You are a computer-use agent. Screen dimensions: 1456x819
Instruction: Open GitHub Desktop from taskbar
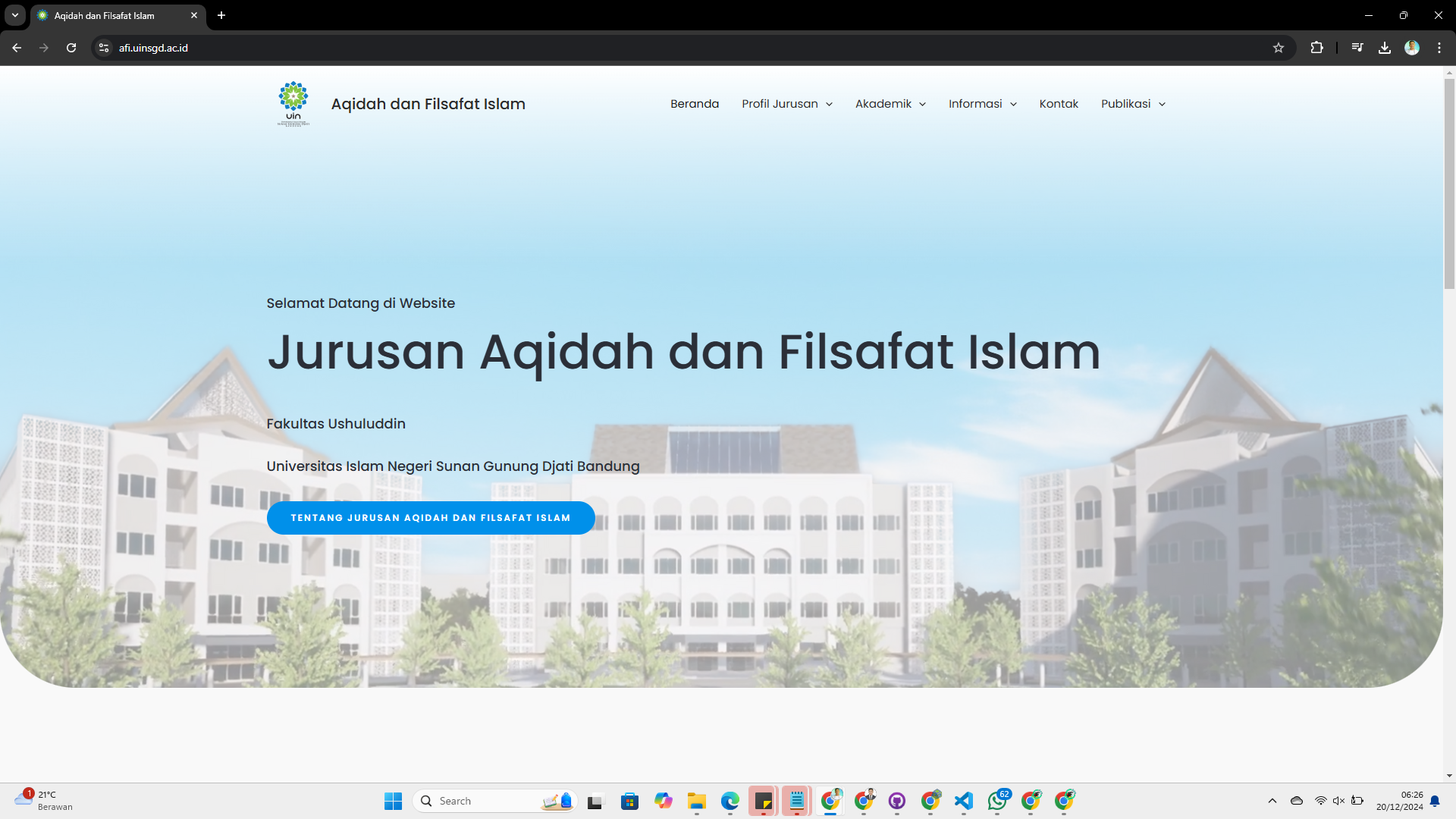(x=897, y=801)
